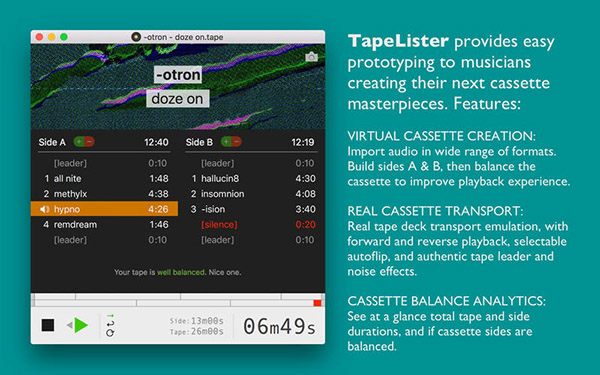Click the stop square button
600x375 pixels.
coord(48,326)
